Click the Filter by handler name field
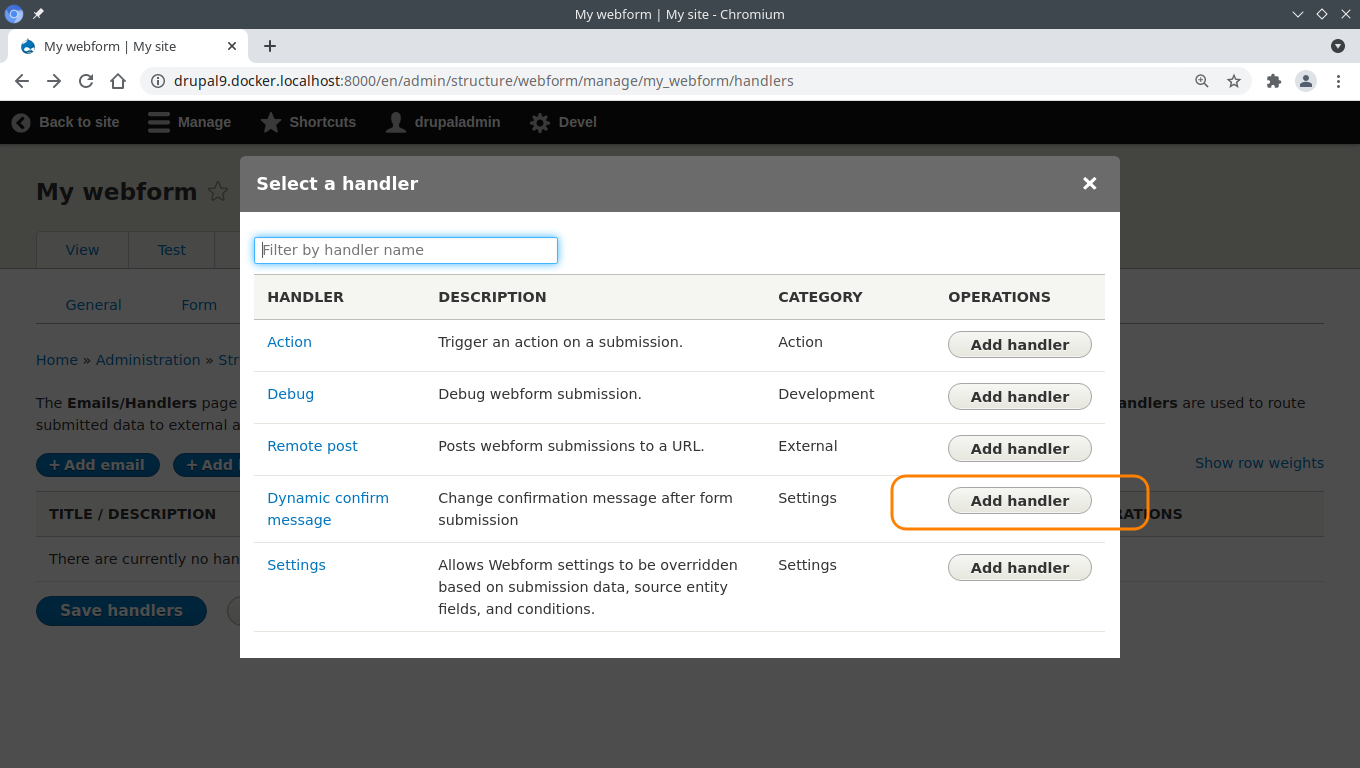Viewport: 1360px width, 768px height. [x=406, y=250]
